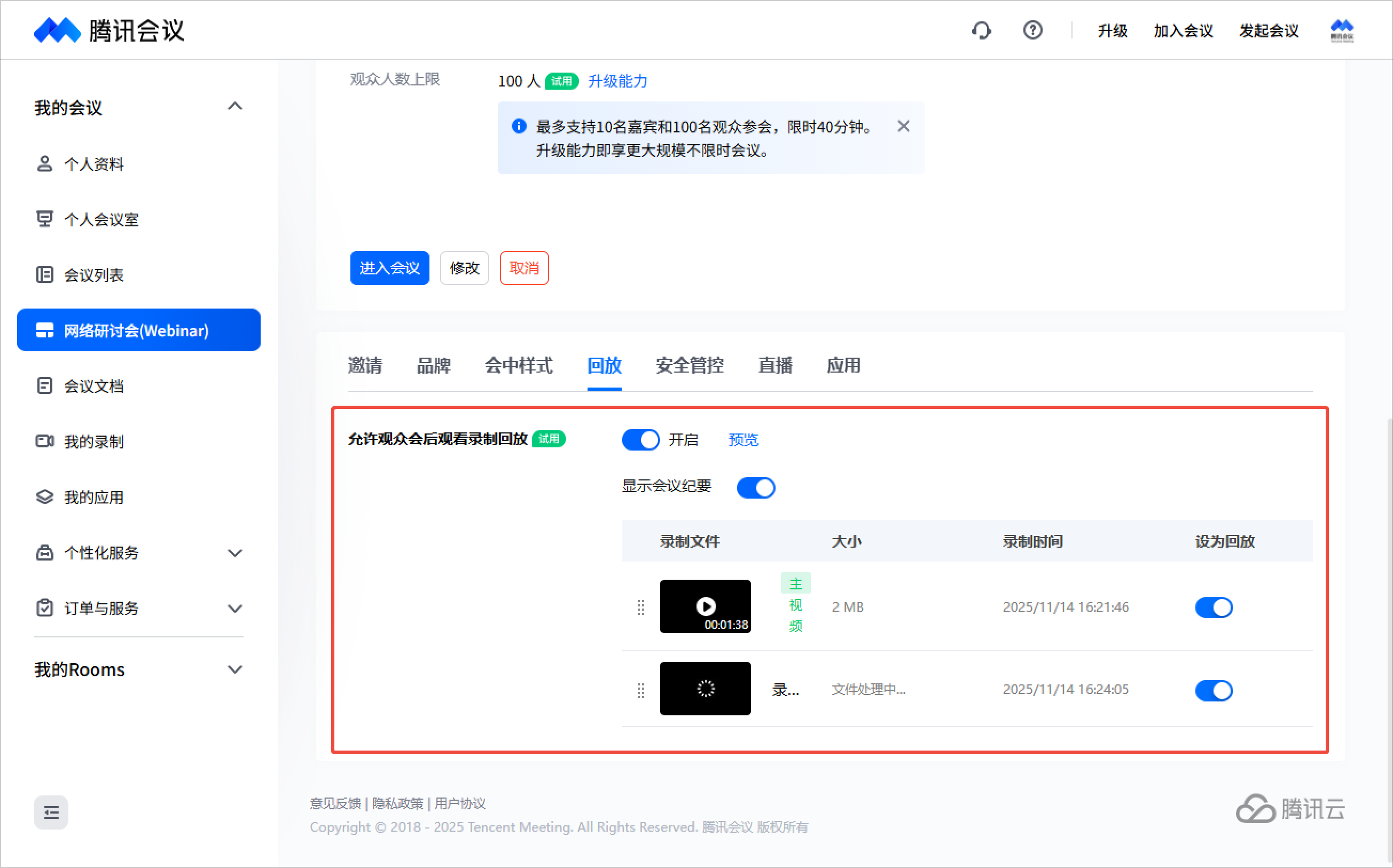Image resolution: width=1393 pixels, height=868 pixels.
Task: Open the help question mark icon
Action: coord(1032,30)
